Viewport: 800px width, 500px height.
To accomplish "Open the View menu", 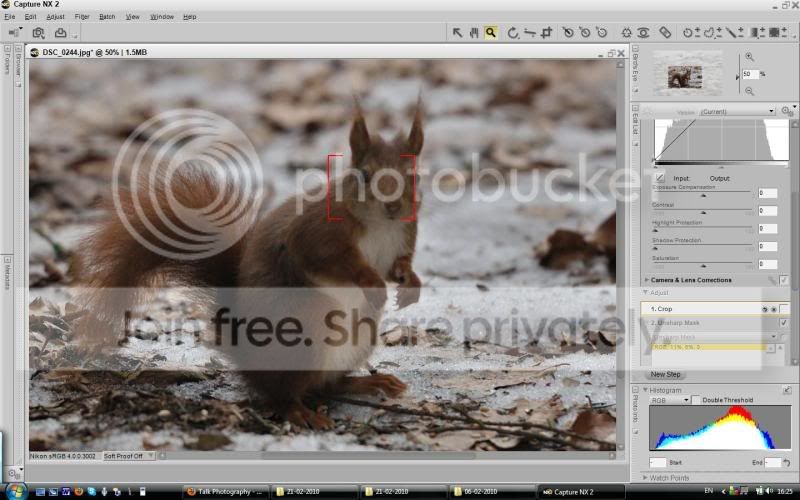I will pos(133,17).
